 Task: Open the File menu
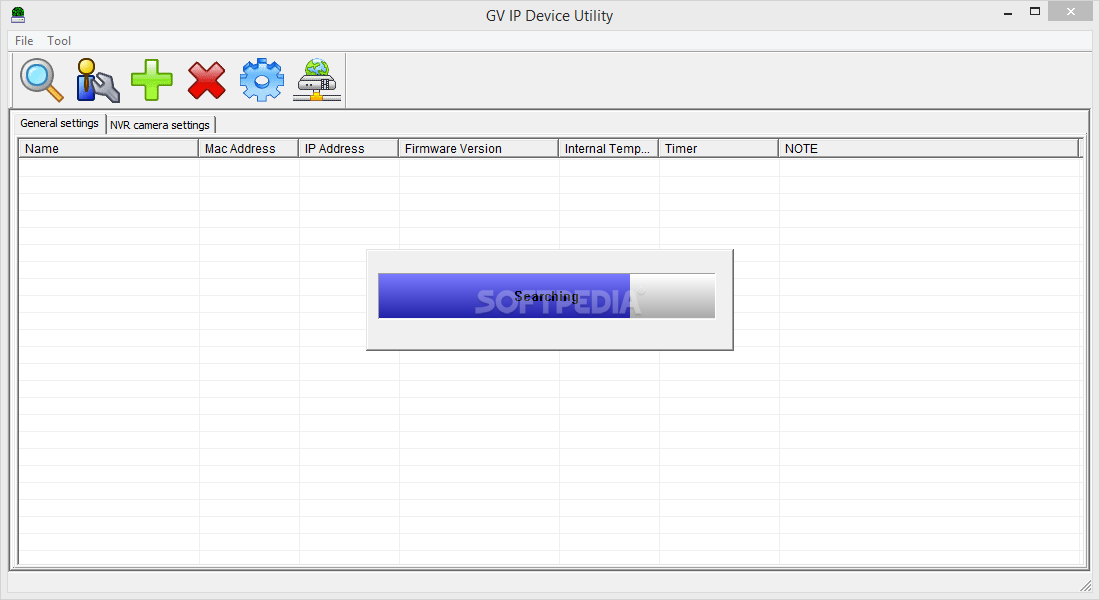pos(24,41)
